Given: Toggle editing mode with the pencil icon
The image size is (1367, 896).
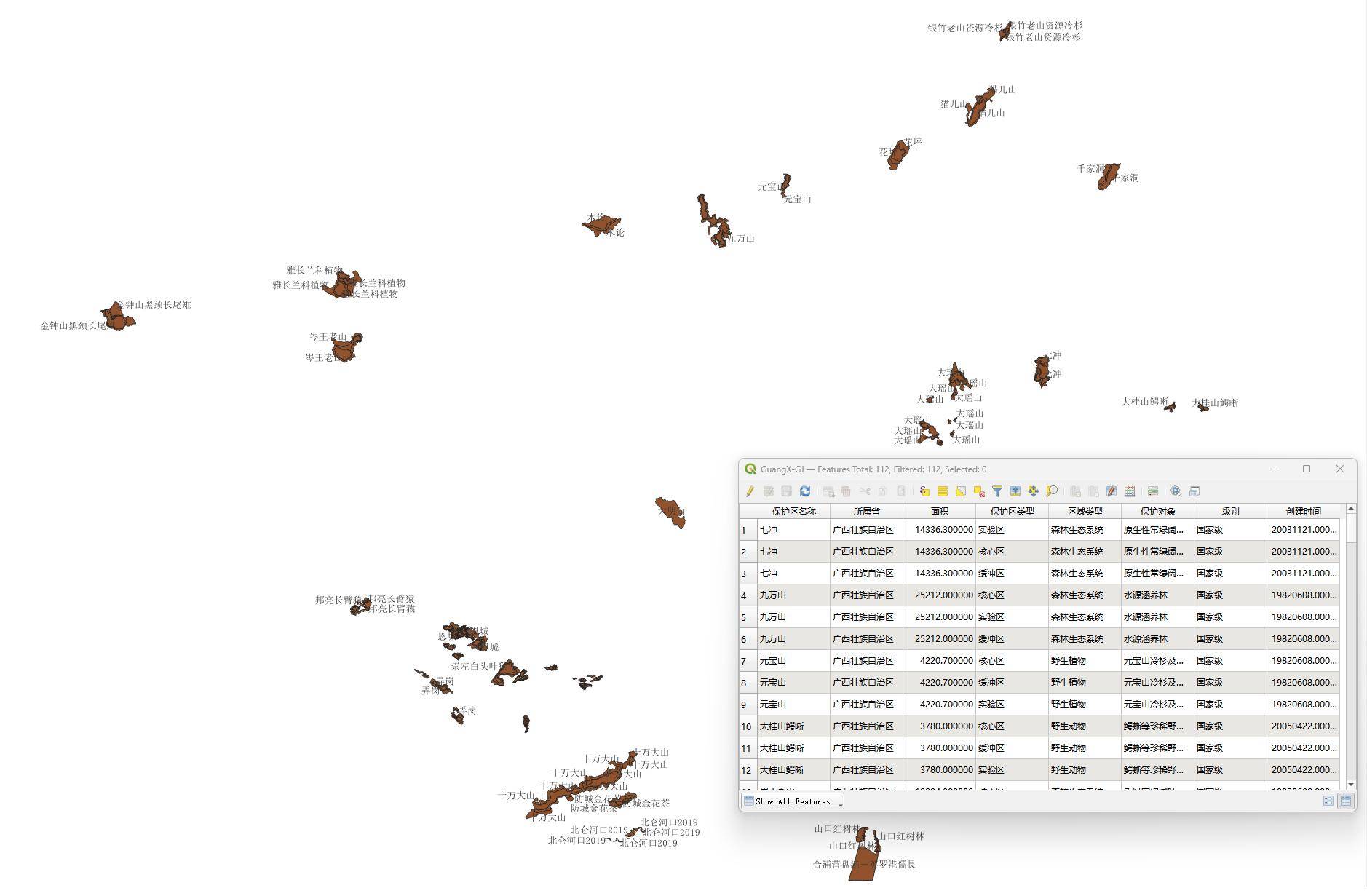Looking at the screenshot, I should tap(750, 491).
